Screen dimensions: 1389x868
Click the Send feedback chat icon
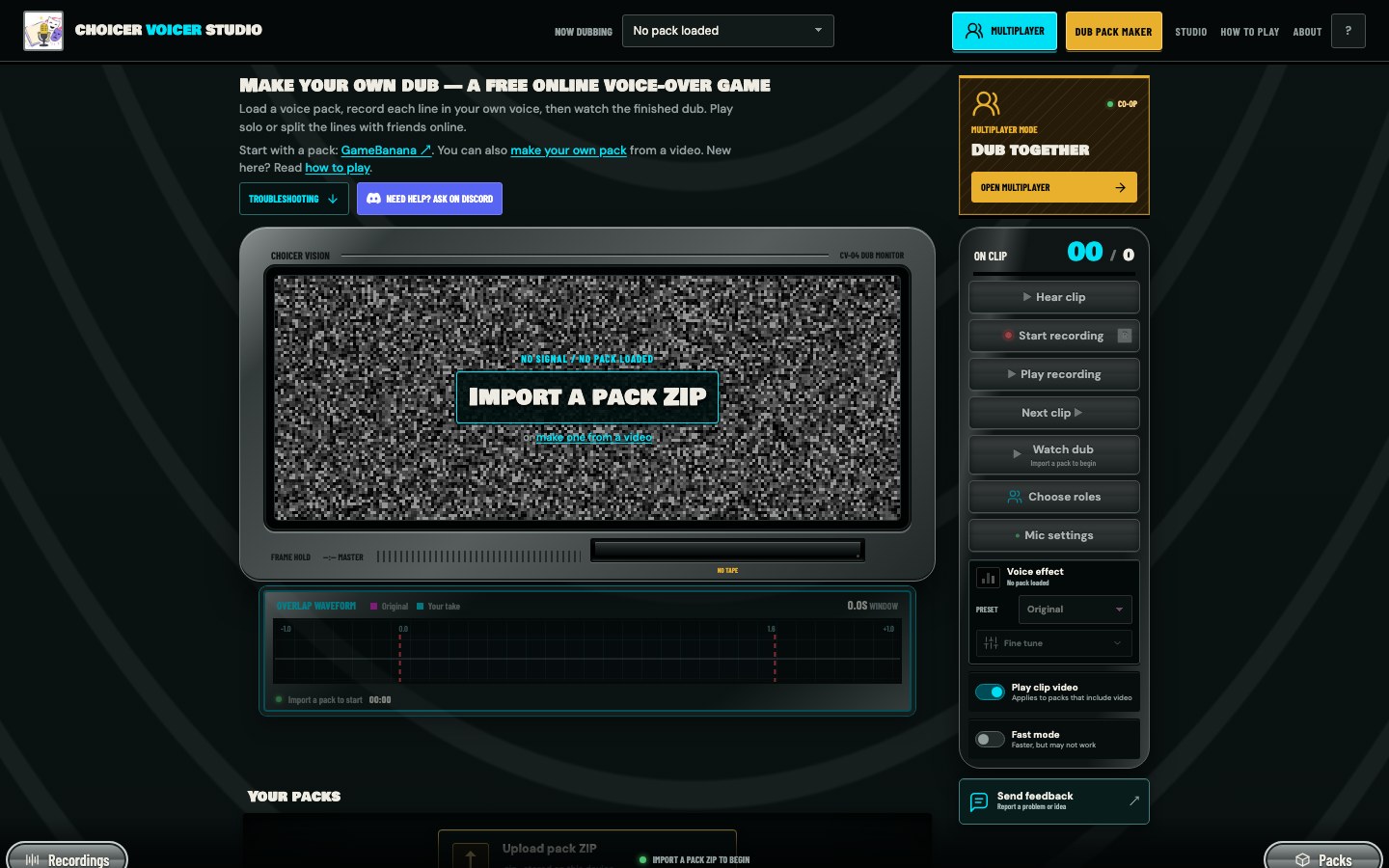click(x=979, y=801)
